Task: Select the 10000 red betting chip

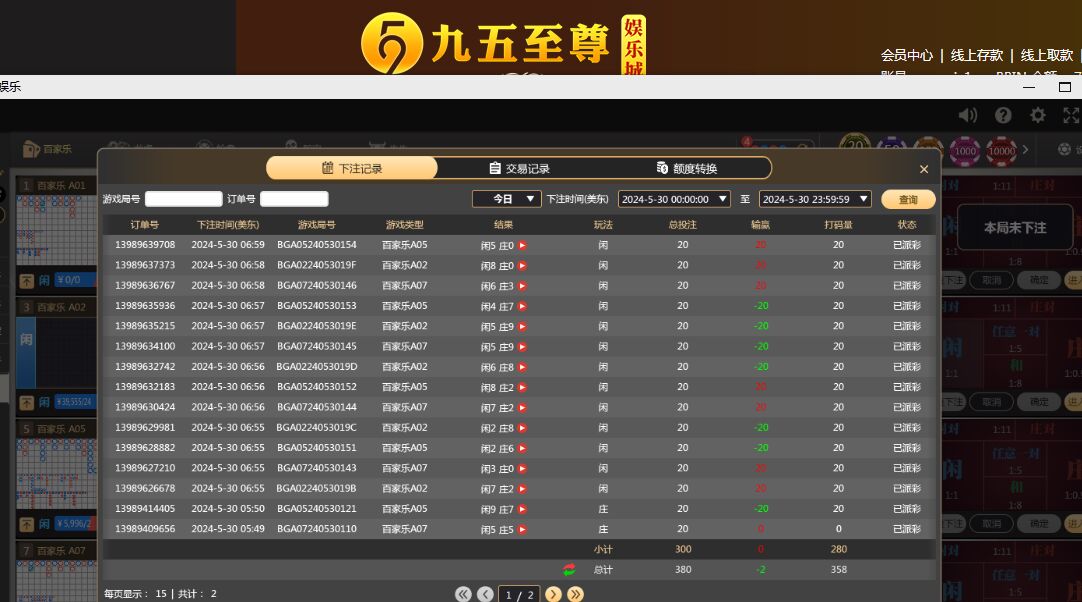Action: coord(1001,151)
